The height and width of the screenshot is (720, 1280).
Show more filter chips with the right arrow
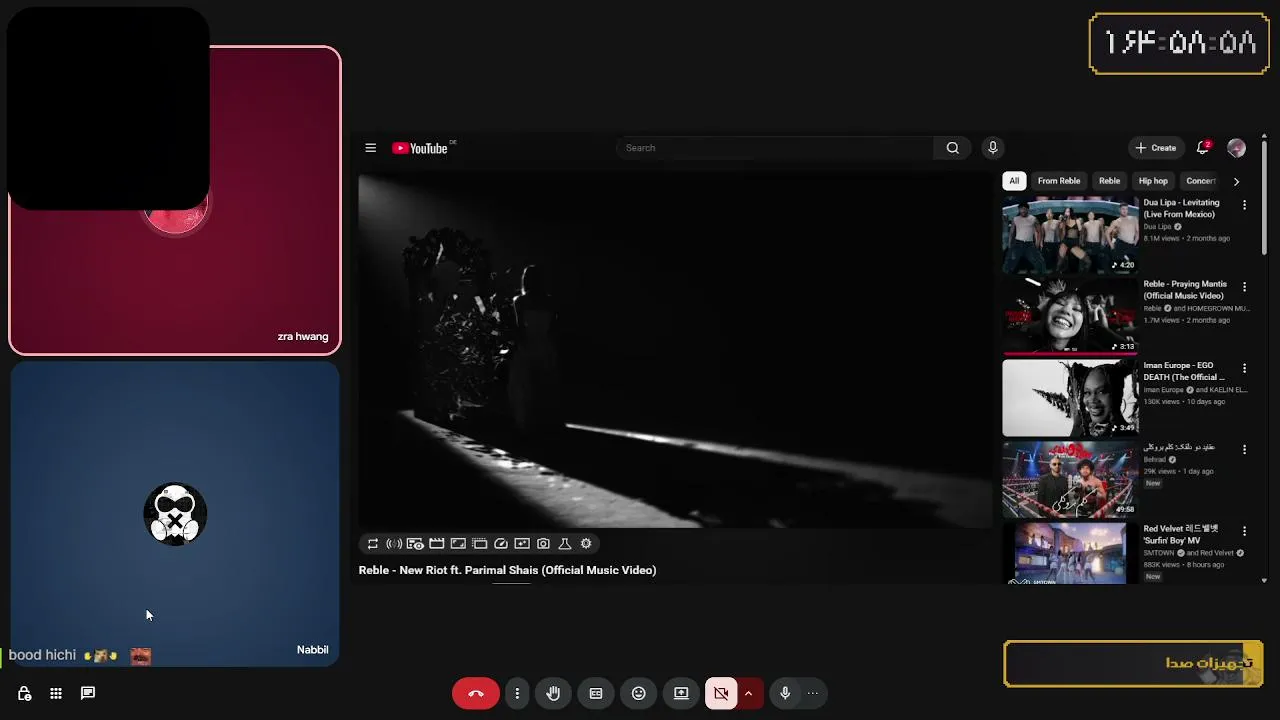(1236, 181)
